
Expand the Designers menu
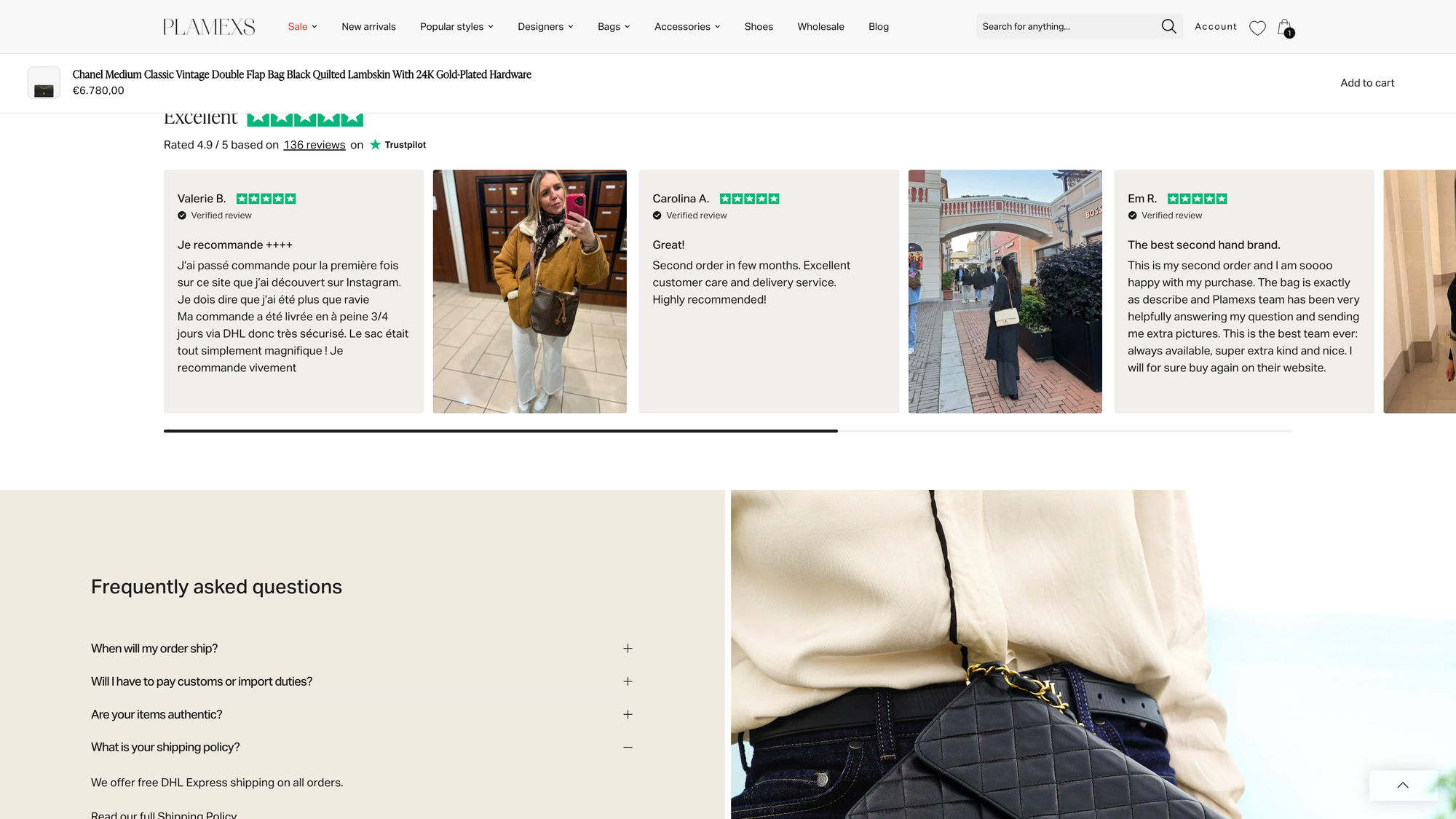point(545,27)
